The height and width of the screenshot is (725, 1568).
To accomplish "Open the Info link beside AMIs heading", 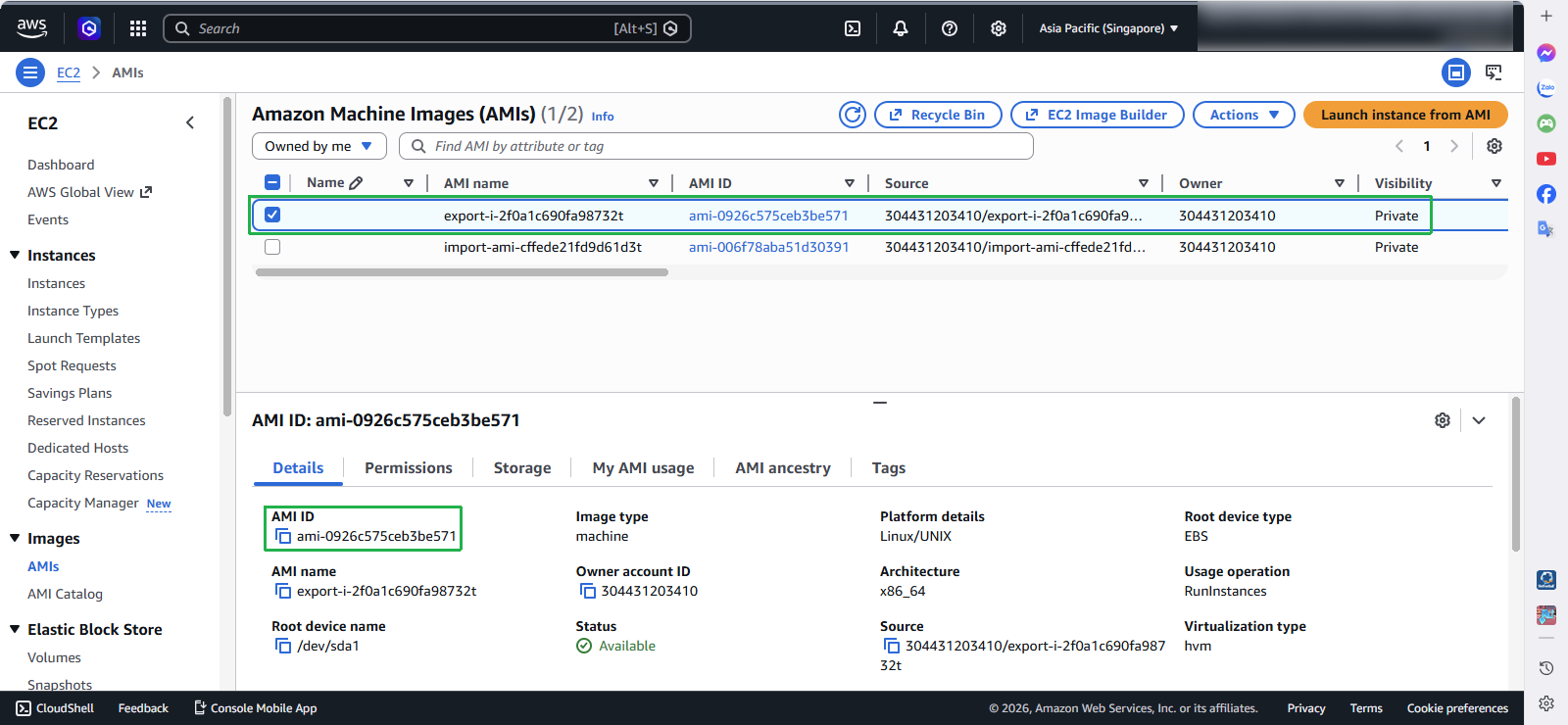I will tap(603, 117).
